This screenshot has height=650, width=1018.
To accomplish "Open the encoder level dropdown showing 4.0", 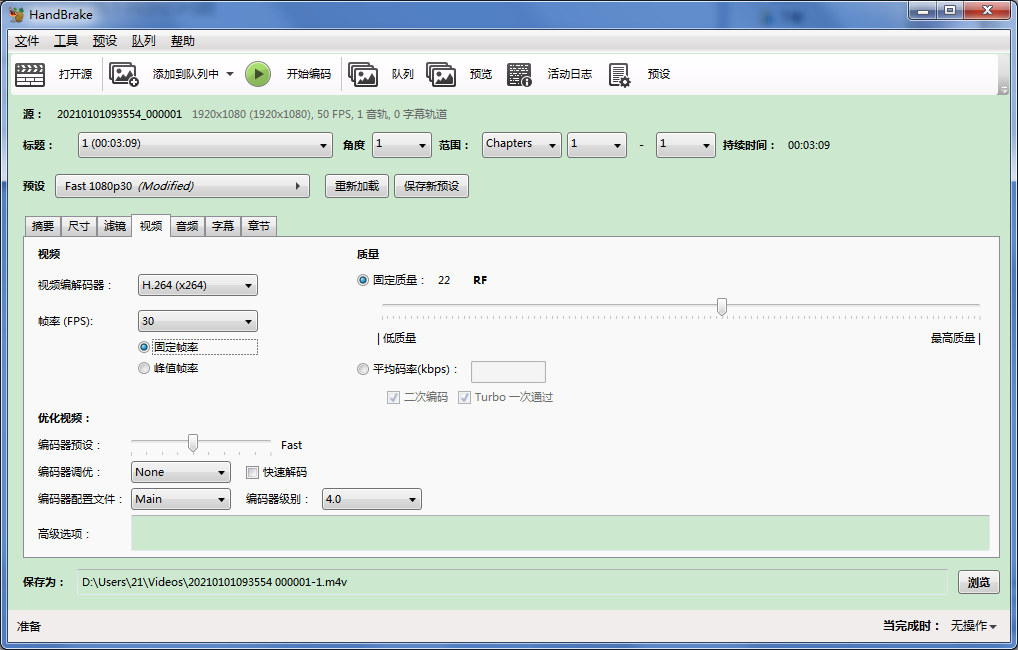I will click(372, 499).
